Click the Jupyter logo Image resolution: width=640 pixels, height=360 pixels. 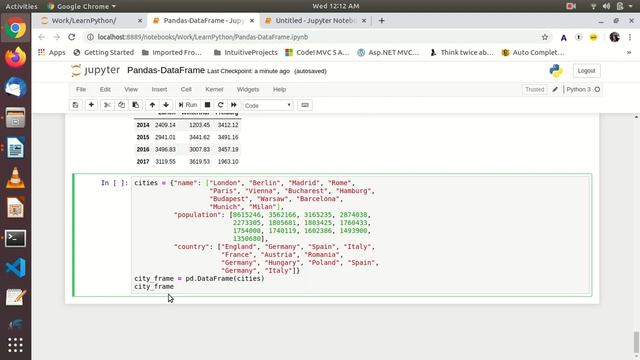96,71
